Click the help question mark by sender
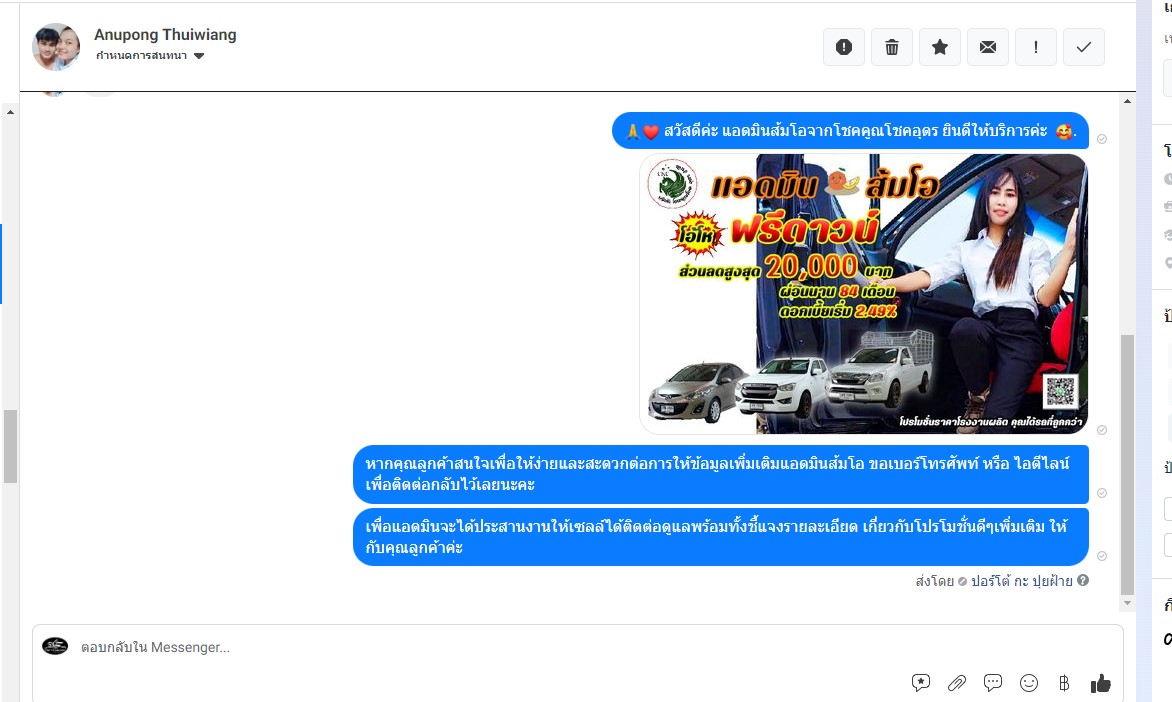The width and height of the screenshot is (1172, 702). point(1083,581)
